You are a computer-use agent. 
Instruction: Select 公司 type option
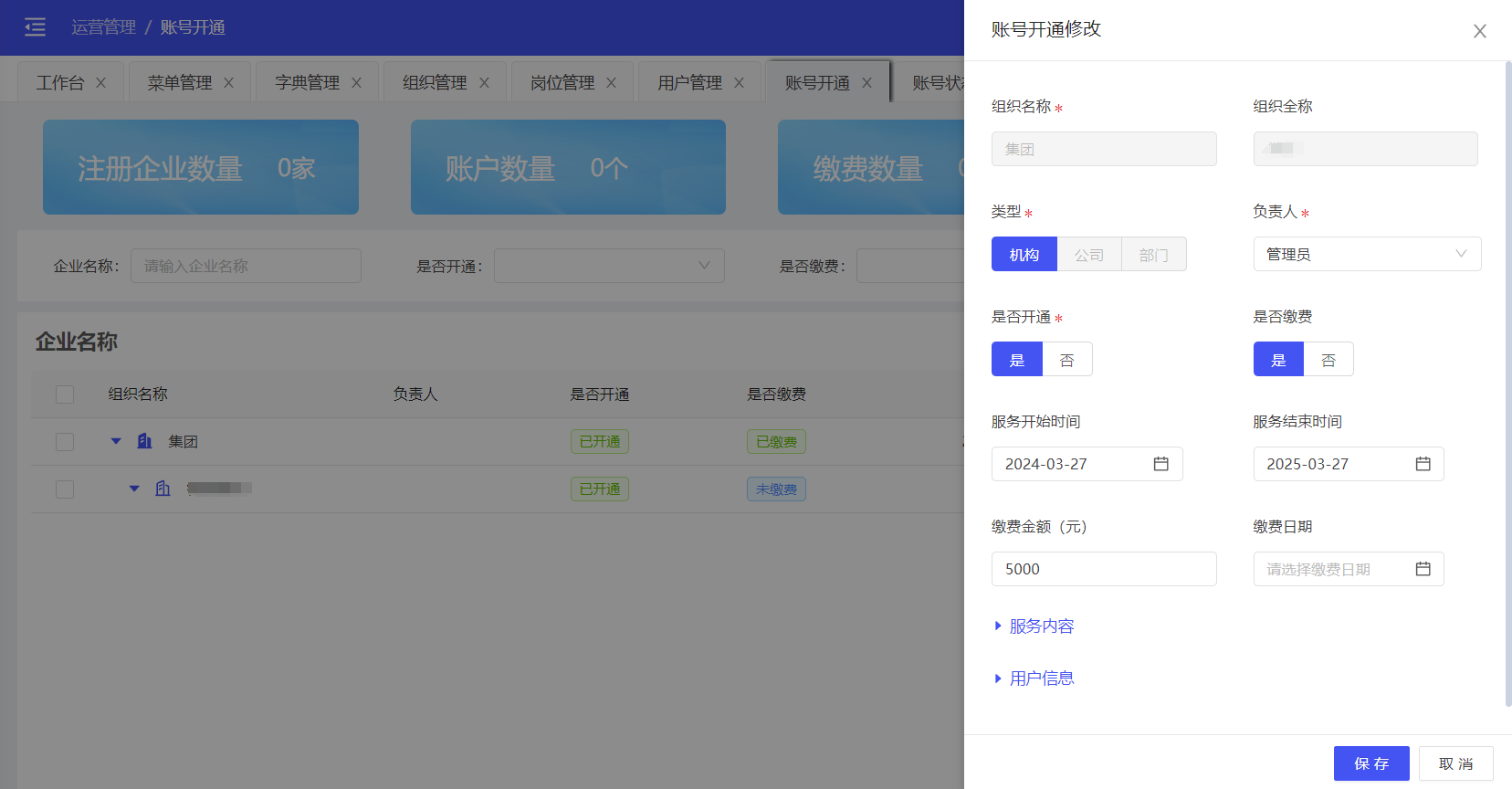(x=1089, y=255)
